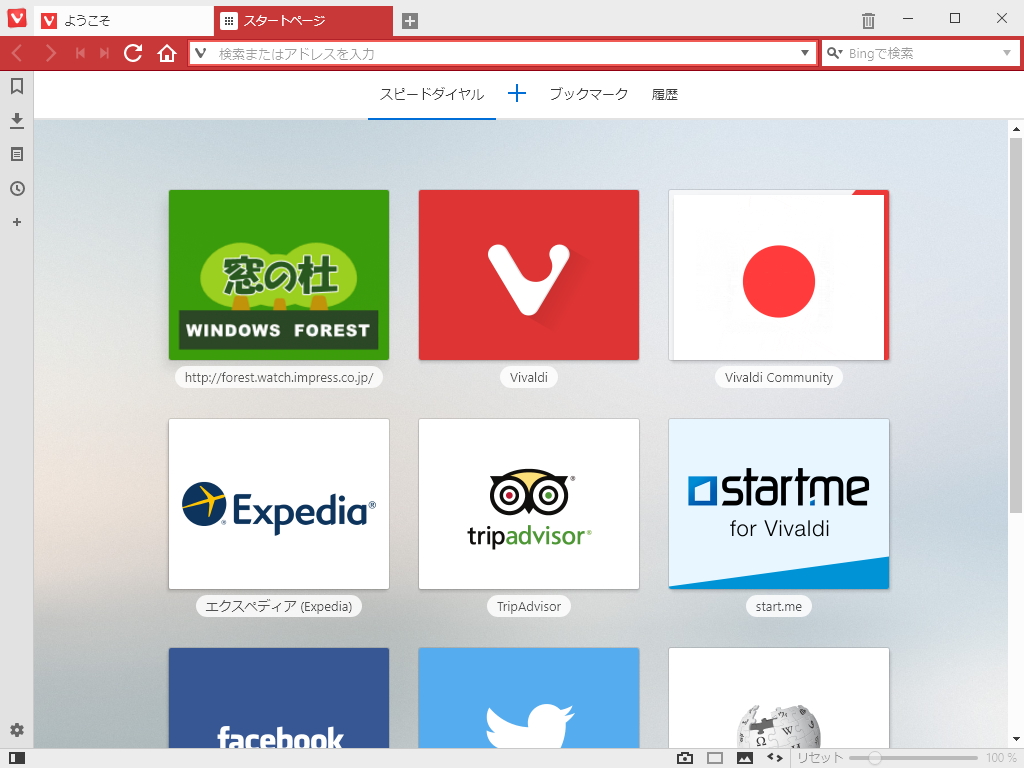Open the 履歴 tab

coord(665,95)
